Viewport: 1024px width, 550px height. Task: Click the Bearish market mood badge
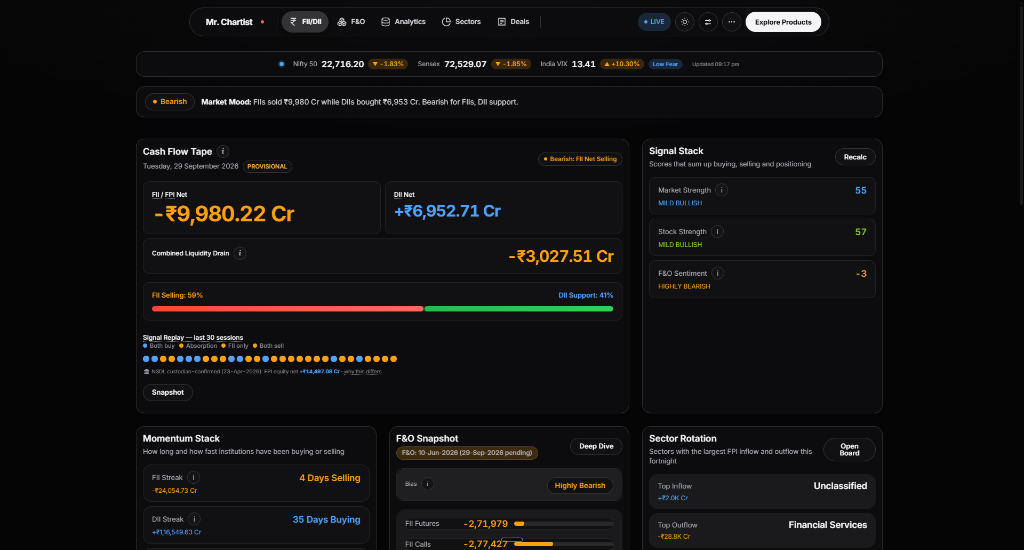170,102
